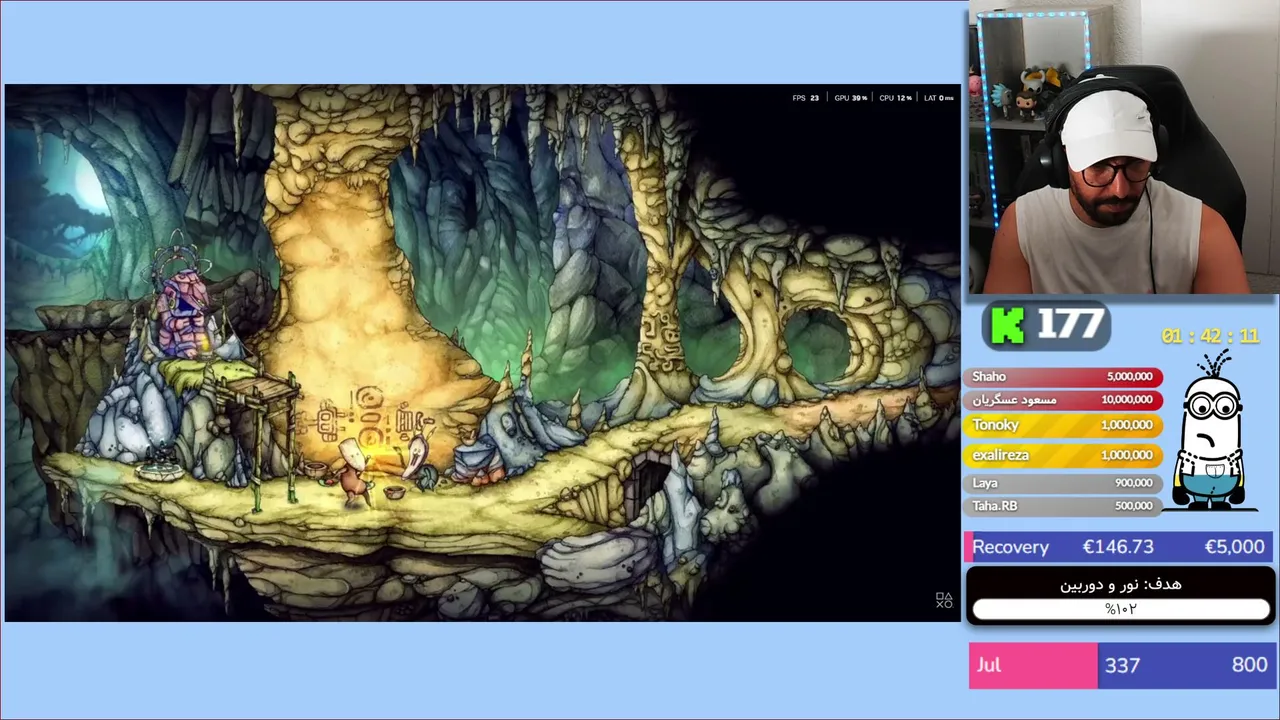Click the green Kick logo icon
The image size is (1280, 720).
pos(1008,325)
